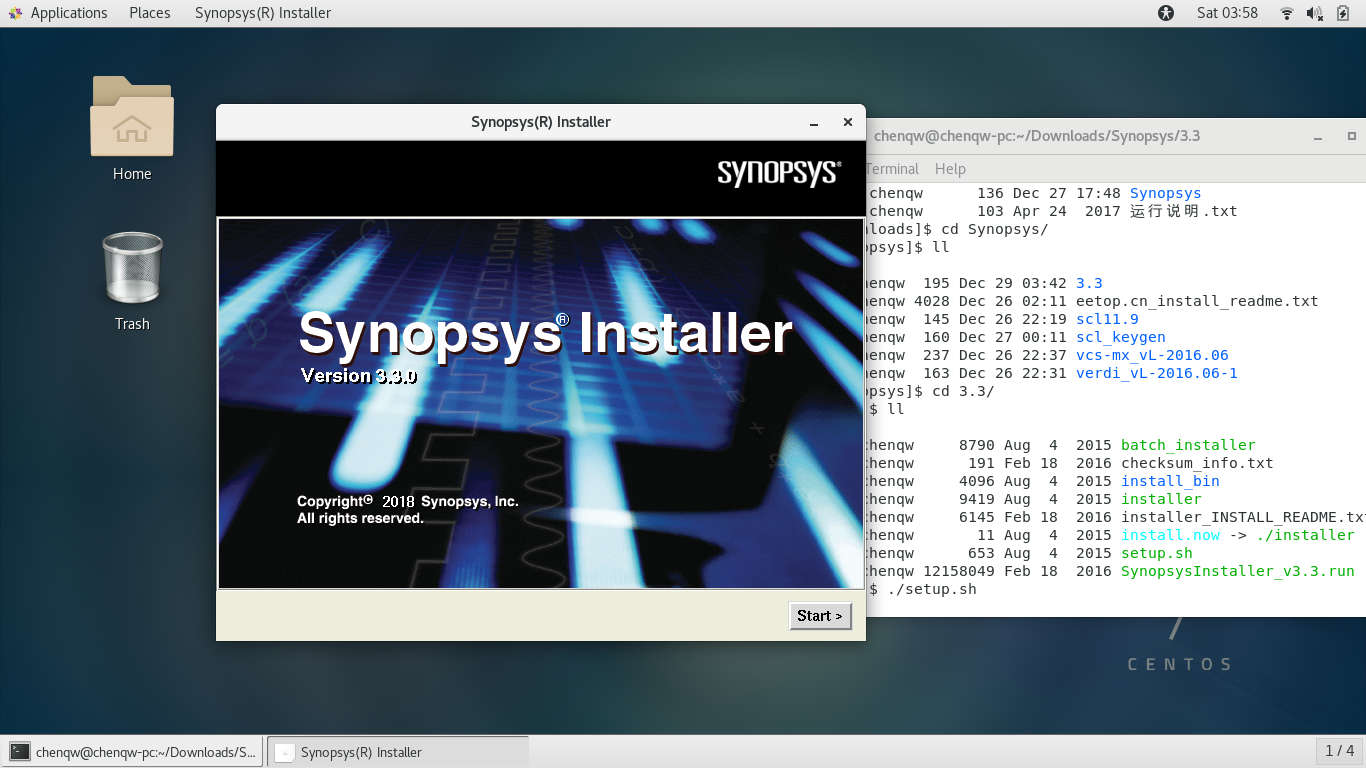Open the Trash desktop icon
Image resolution: width=1366 pixels, height=768 pixels.
pos(132,281)
